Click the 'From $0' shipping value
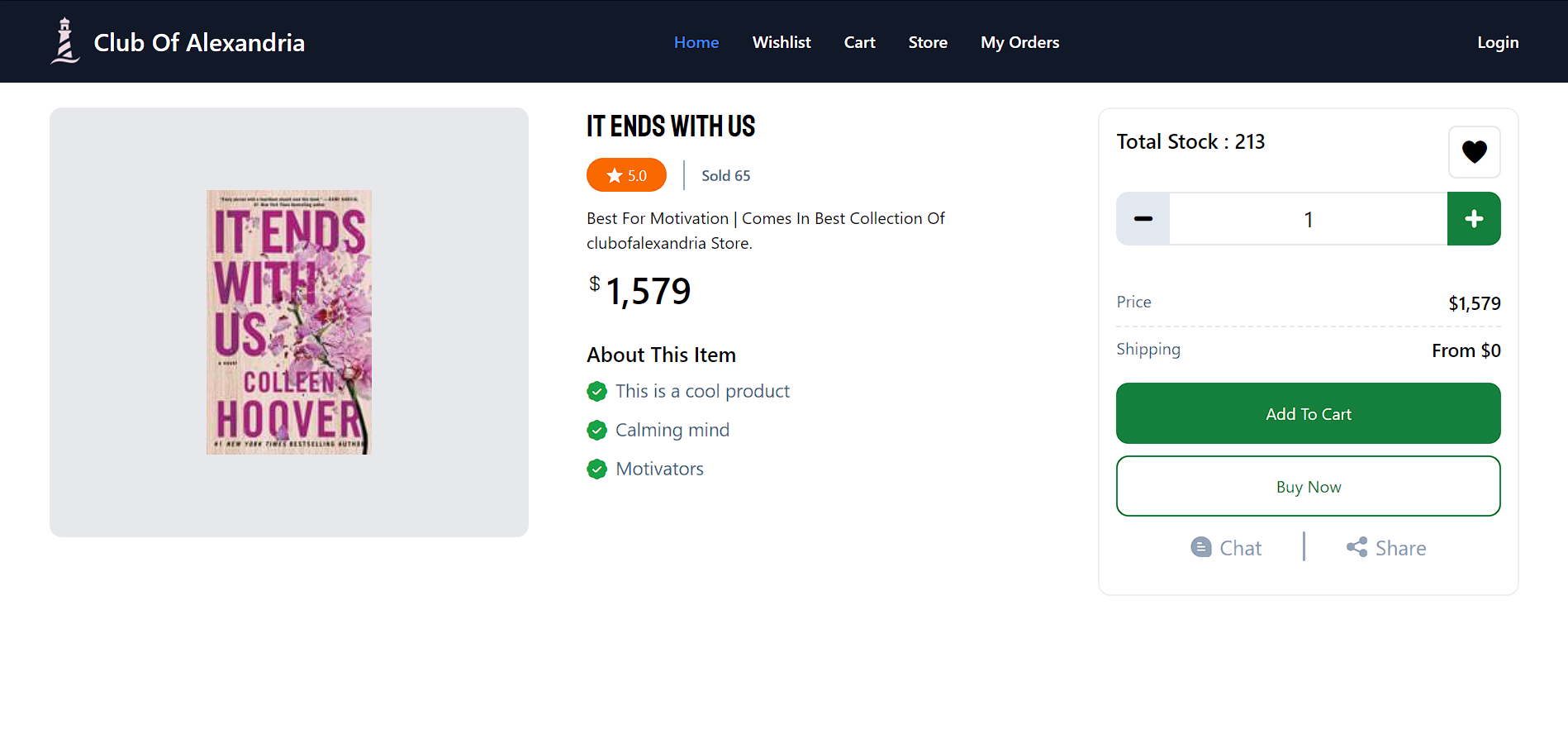1568x729 pixels. (1466, 350)
